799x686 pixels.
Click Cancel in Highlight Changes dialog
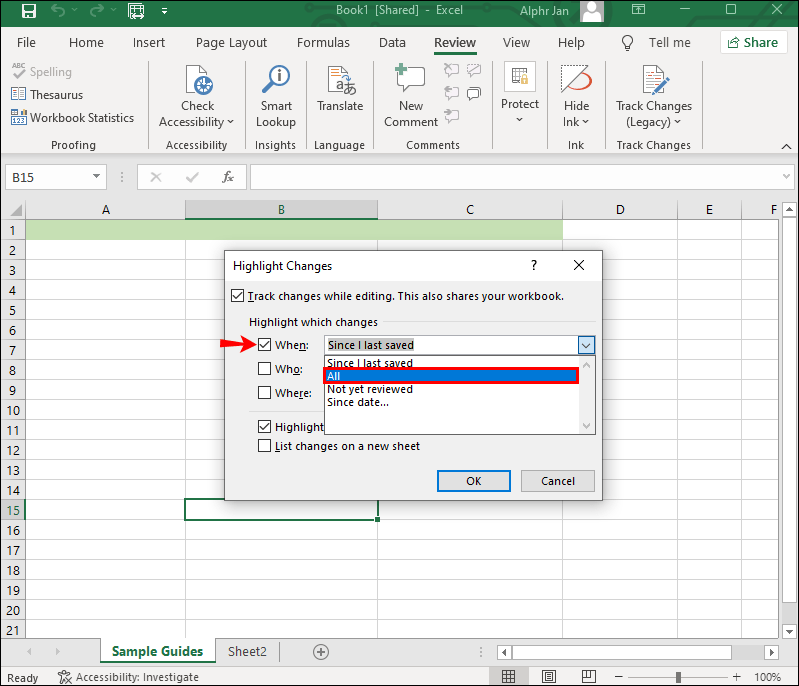[557, 481]
